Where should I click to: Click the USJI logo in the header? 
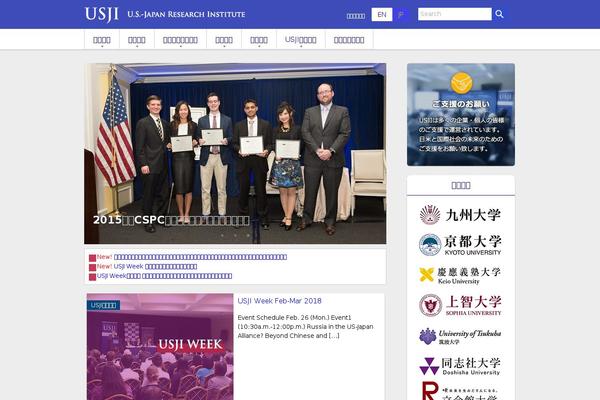[102, 15]
